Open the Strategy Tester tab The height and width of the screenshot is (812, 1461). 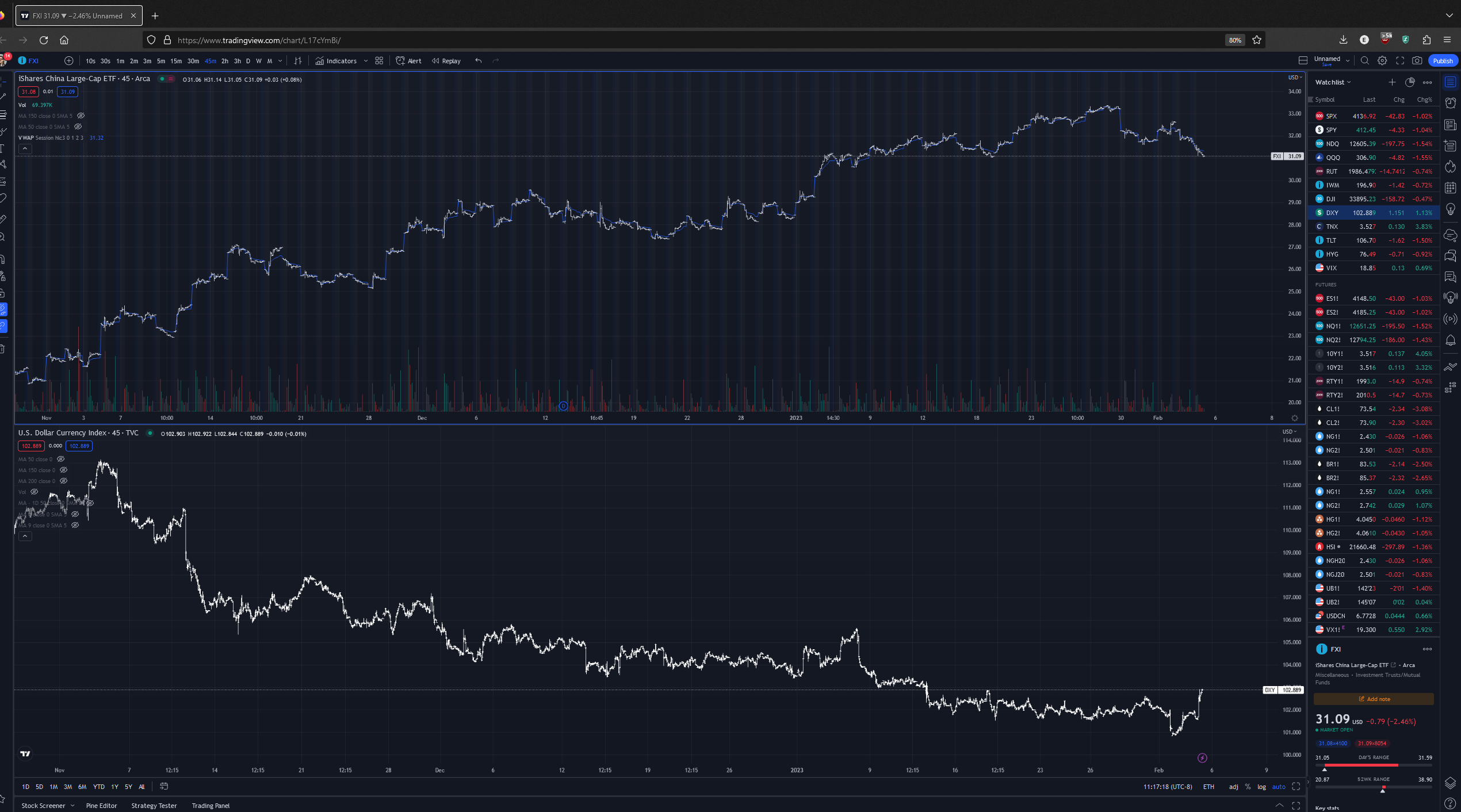pyautogui.click(x=154, y=806)
